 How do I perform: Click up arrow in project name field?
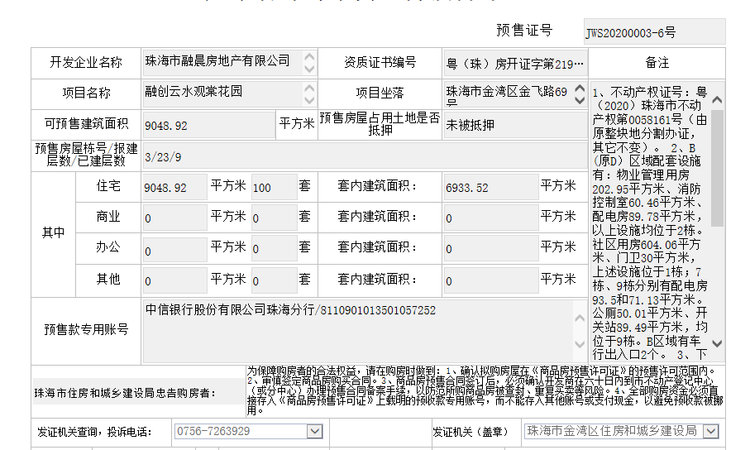click(309, 88)
